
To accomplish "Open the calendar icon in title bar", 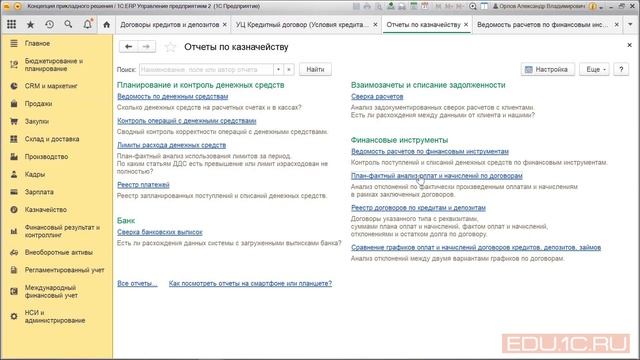I will (425, 6).
